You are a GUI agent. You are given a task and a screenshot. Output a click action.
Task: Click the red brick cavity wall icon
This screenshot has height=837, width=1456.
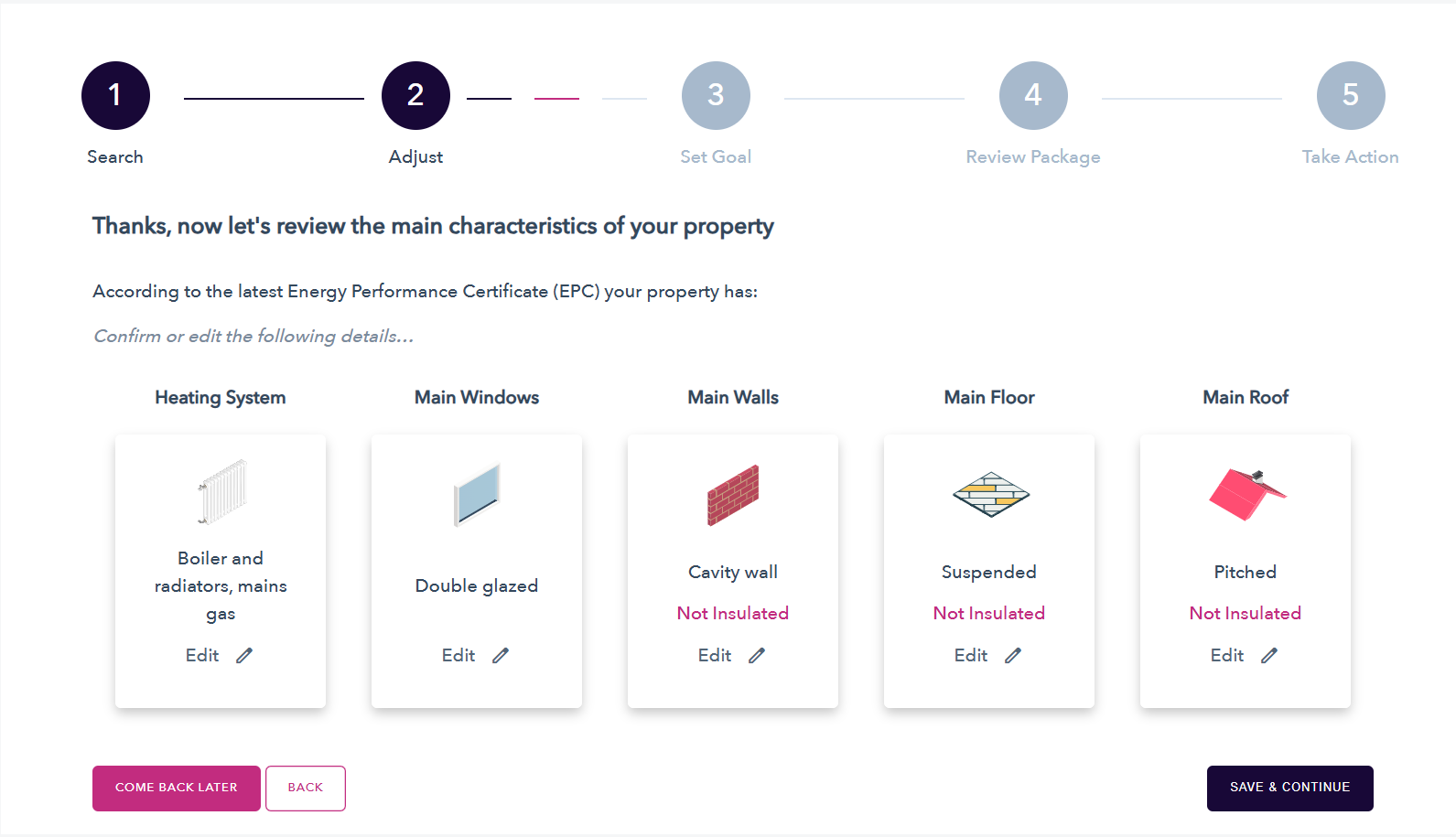733,495
